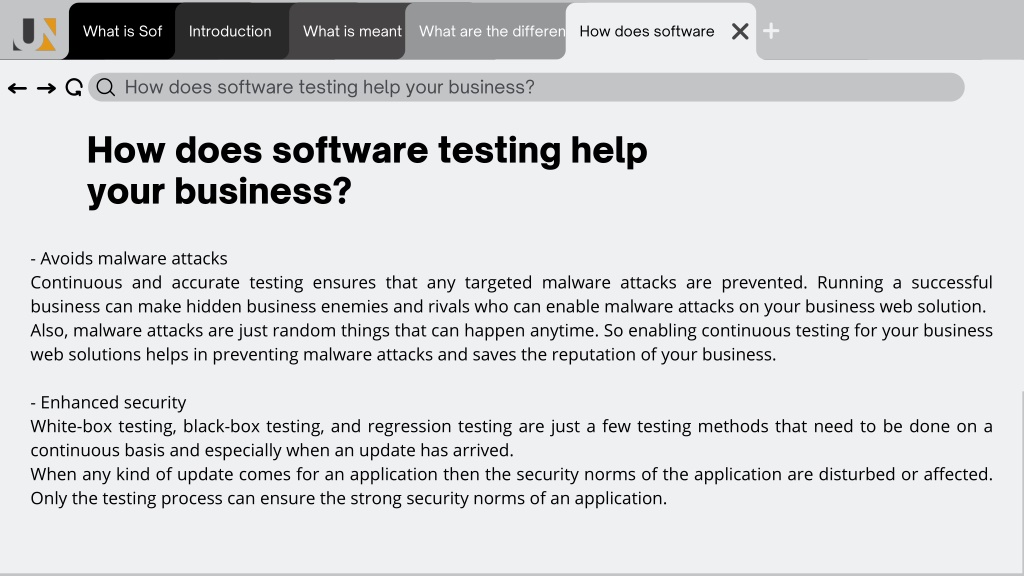Click the 'Avoids malware attacks' subheading
1024x576 pixels.
pyautogui.click(x=129, y=259)
